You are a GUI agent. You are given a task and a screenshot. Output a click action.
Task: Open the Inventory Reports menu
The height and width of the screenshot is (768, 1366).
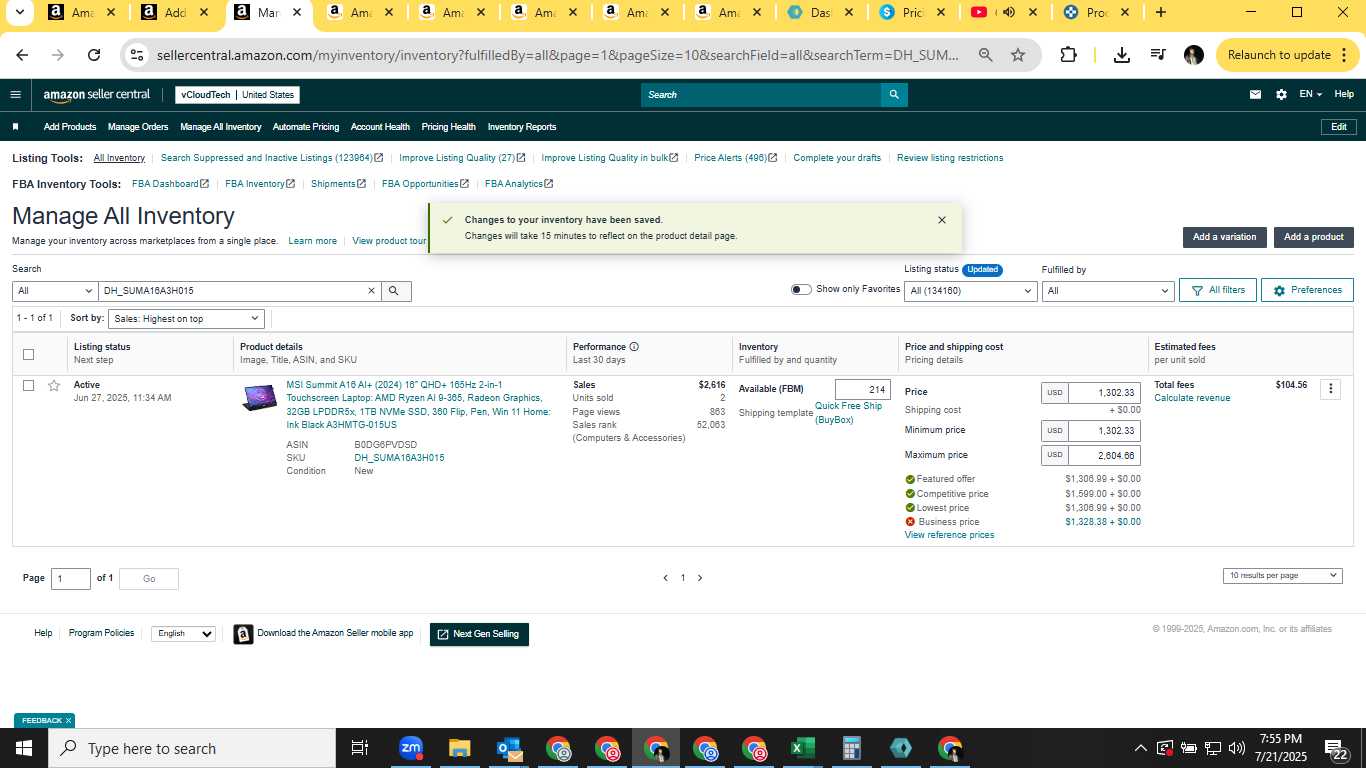coord(522,127)
